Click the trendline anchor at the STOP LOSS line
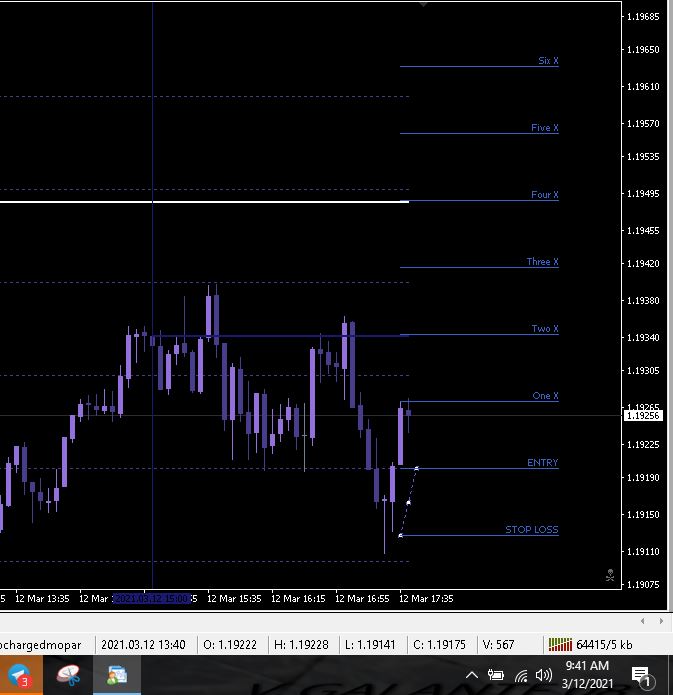 (400, 535)
